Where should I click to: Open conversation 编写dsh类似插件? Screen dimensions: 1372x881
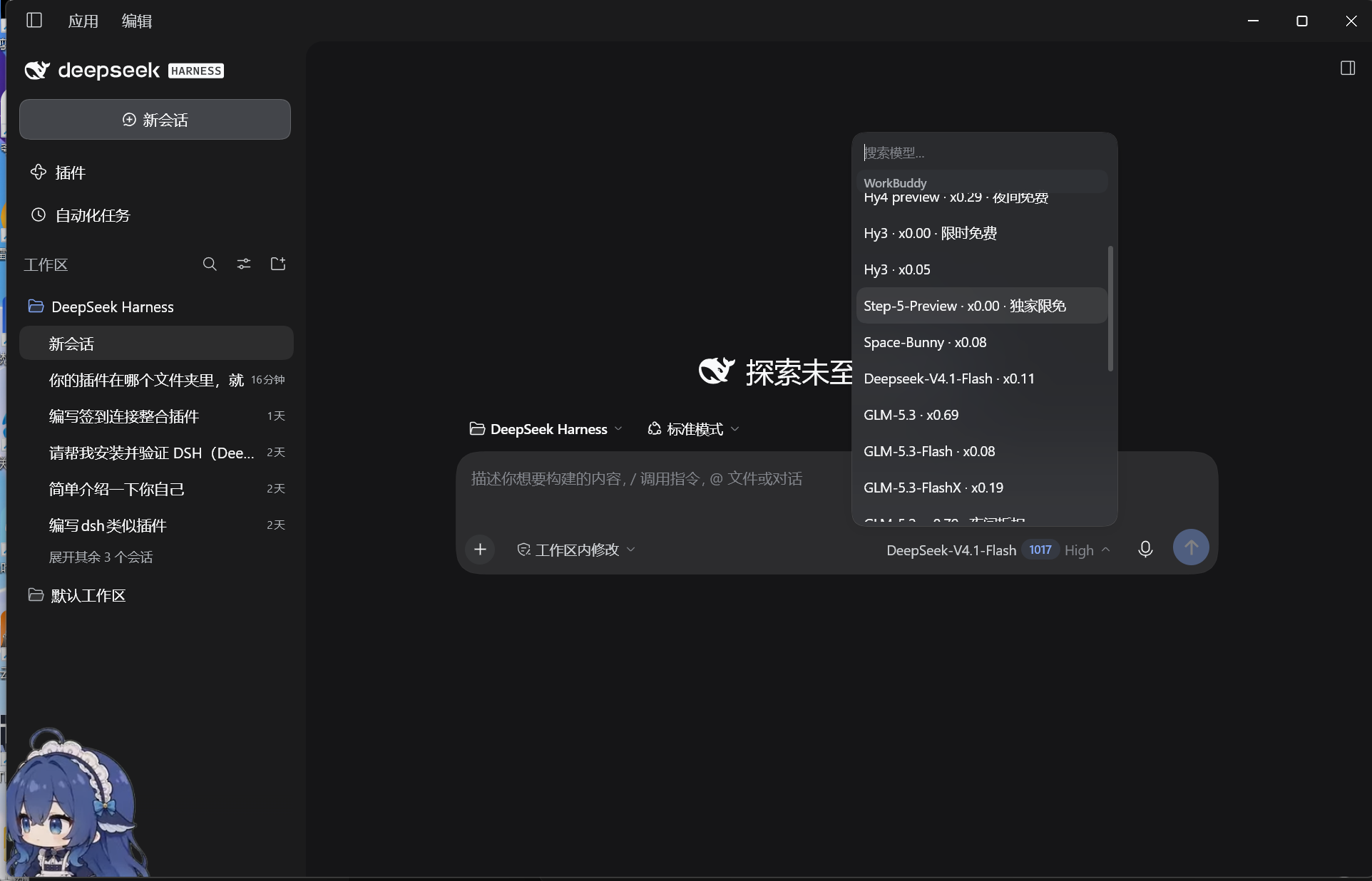click(x=156, y=525)
